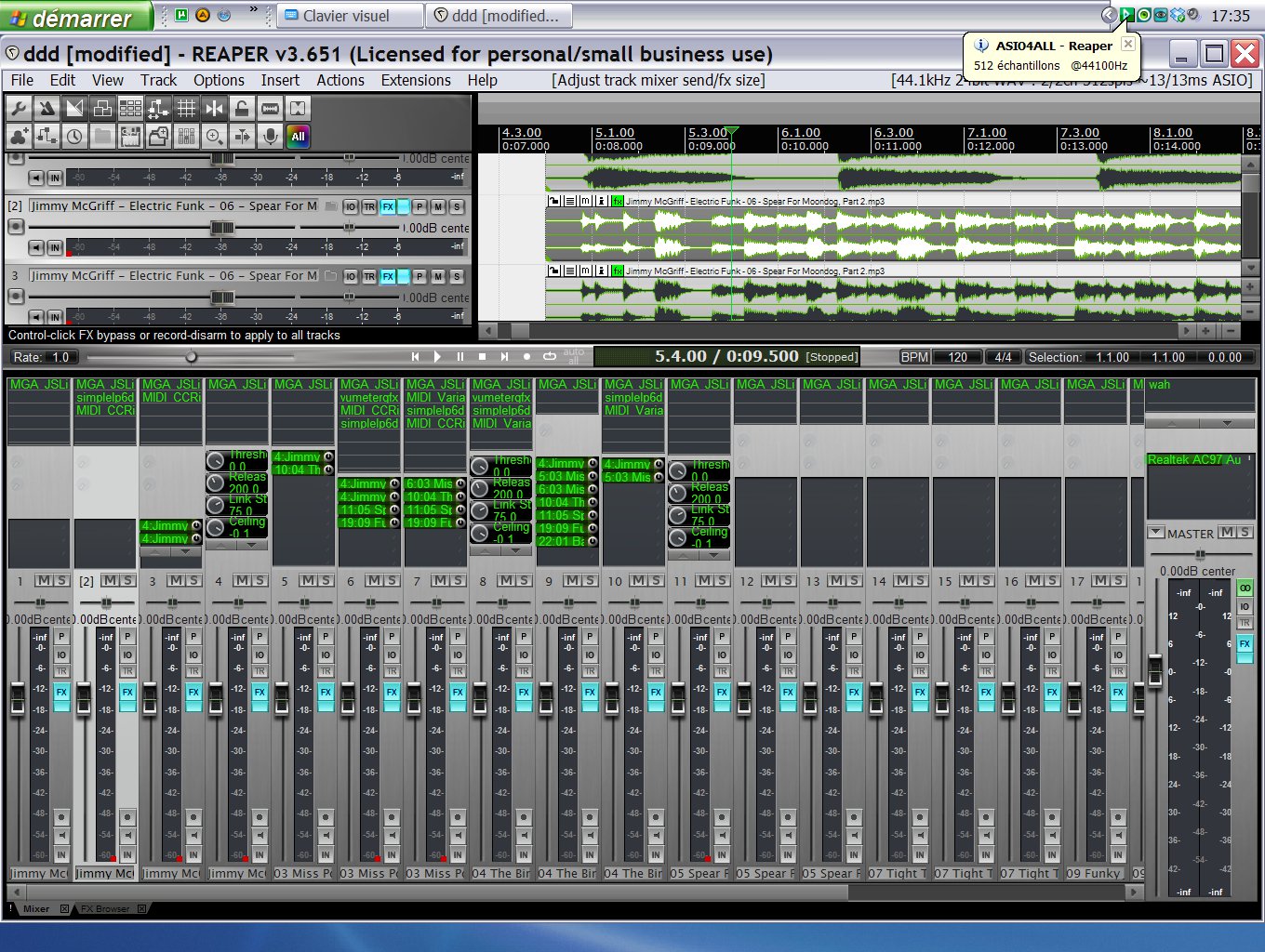
Task: Open the IO routing for track 2
Action: tap(351, 206)
